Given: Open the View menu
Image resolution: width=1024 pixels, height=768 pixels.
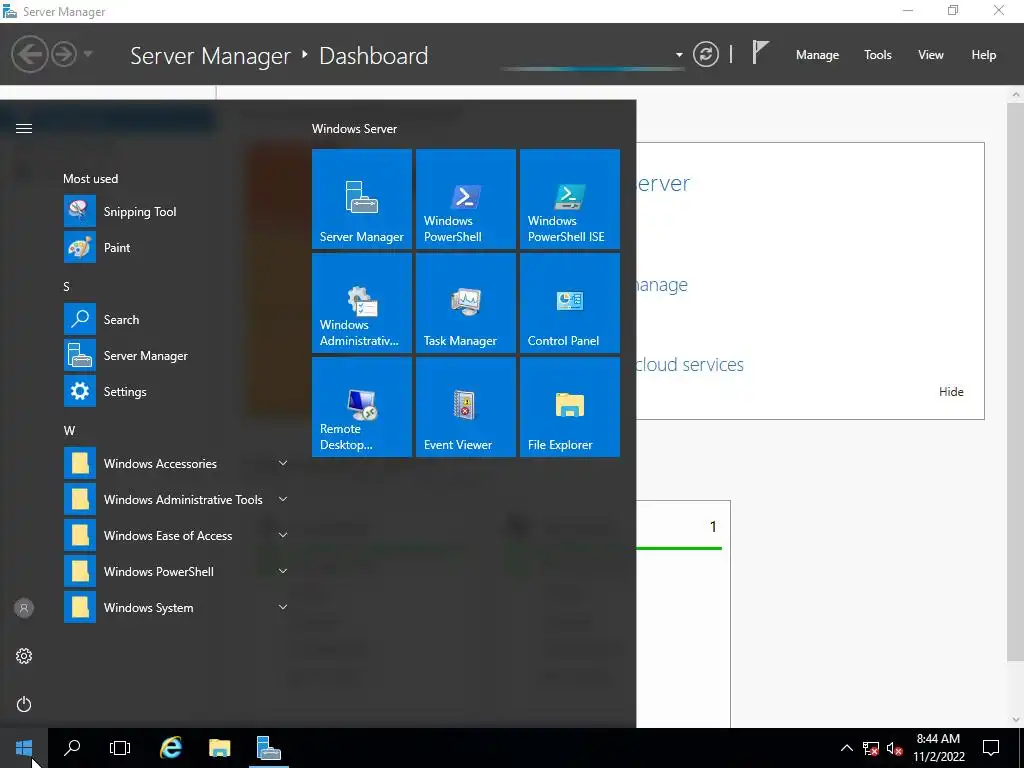Looking at the screenshot, I should tap(931, 55).
